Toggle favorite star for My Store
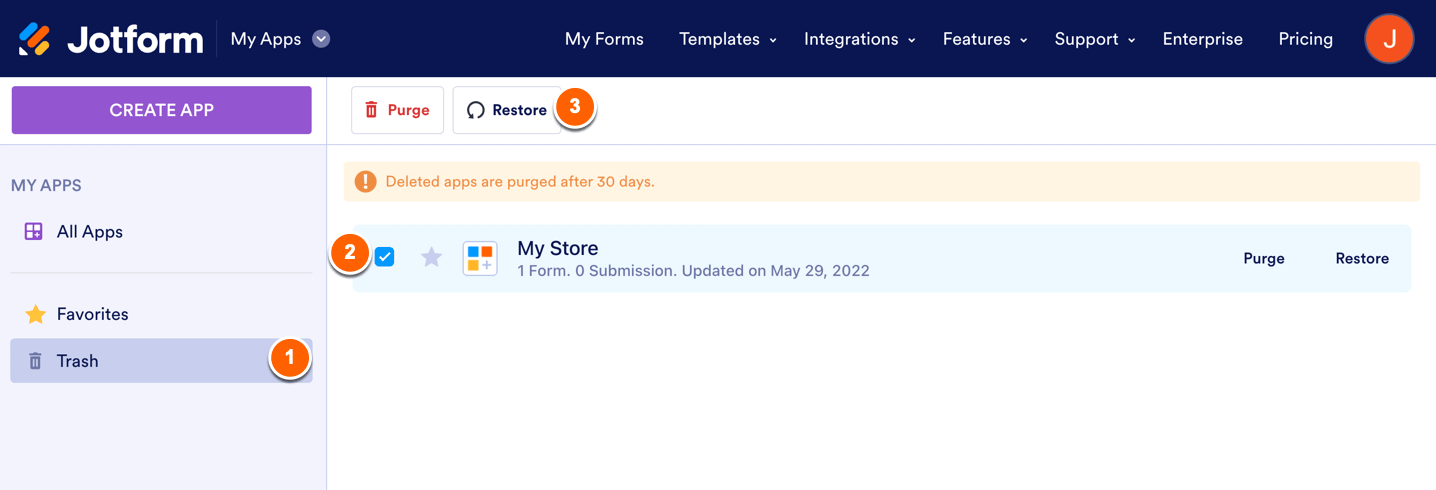1436x490 pixels. pos(431,258)
